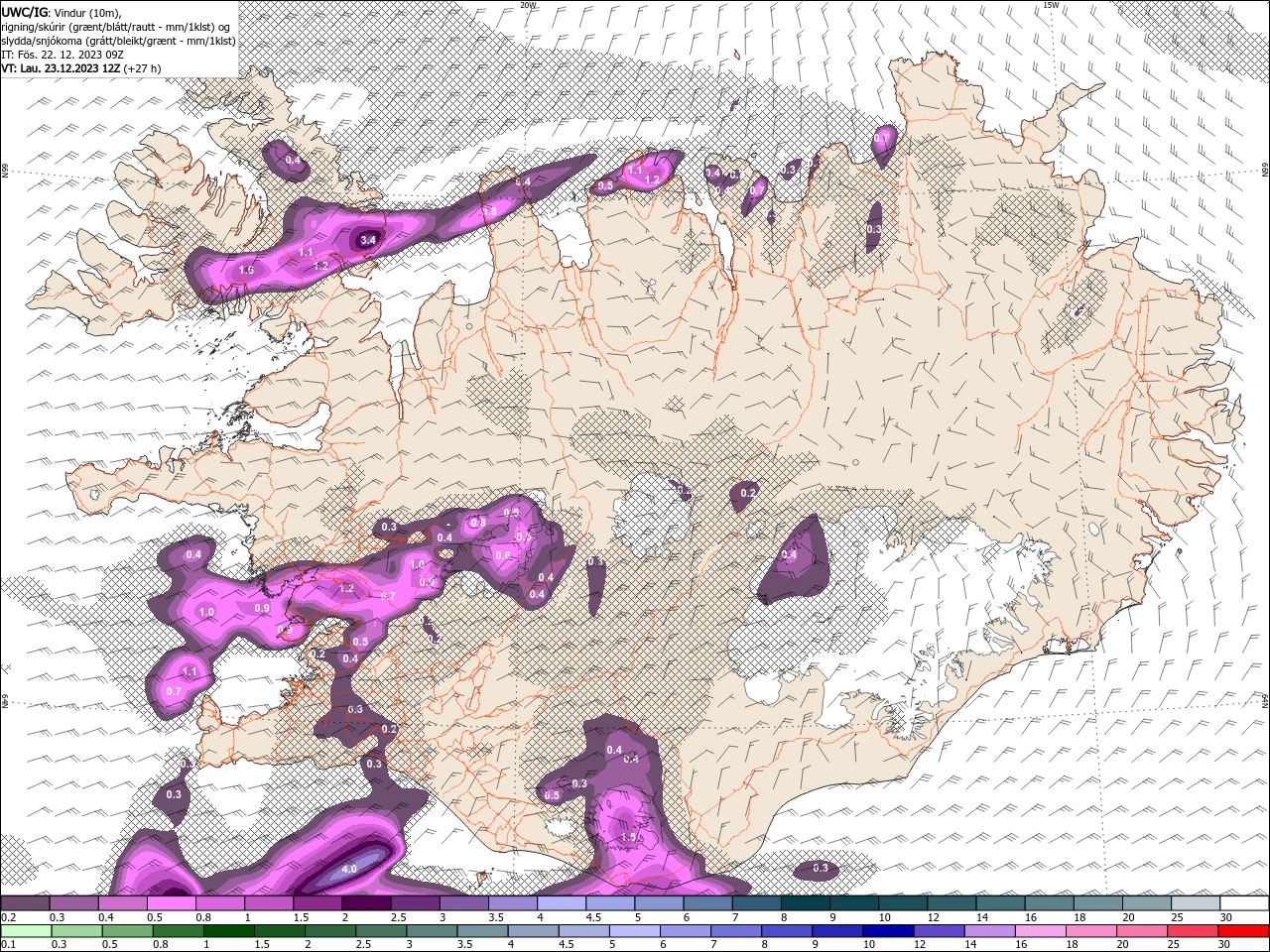
Task: Select the lower legend swatch labeled 4.5
Action: tap(583, 931)
